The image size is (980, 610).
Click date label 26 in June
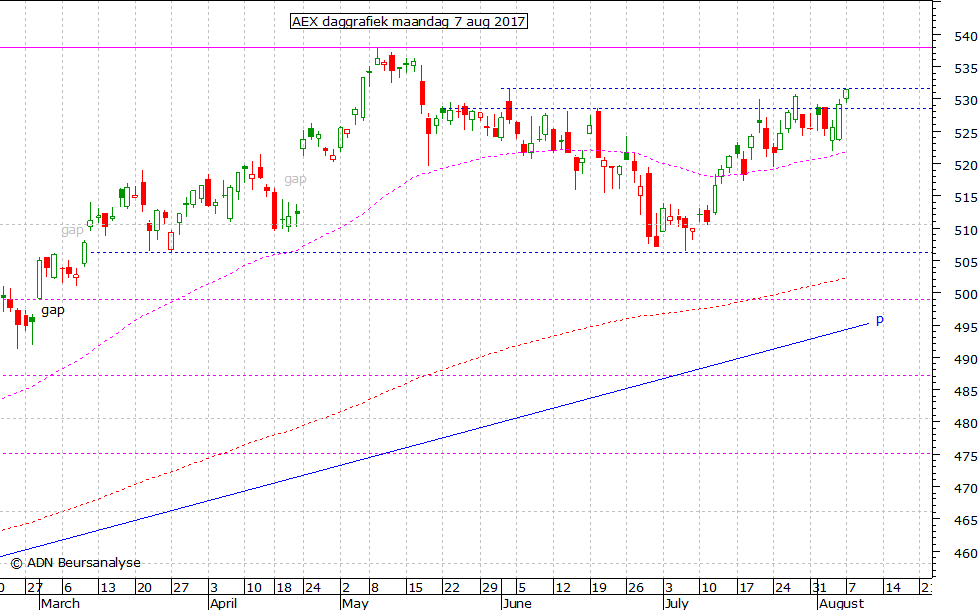(636, 588)
